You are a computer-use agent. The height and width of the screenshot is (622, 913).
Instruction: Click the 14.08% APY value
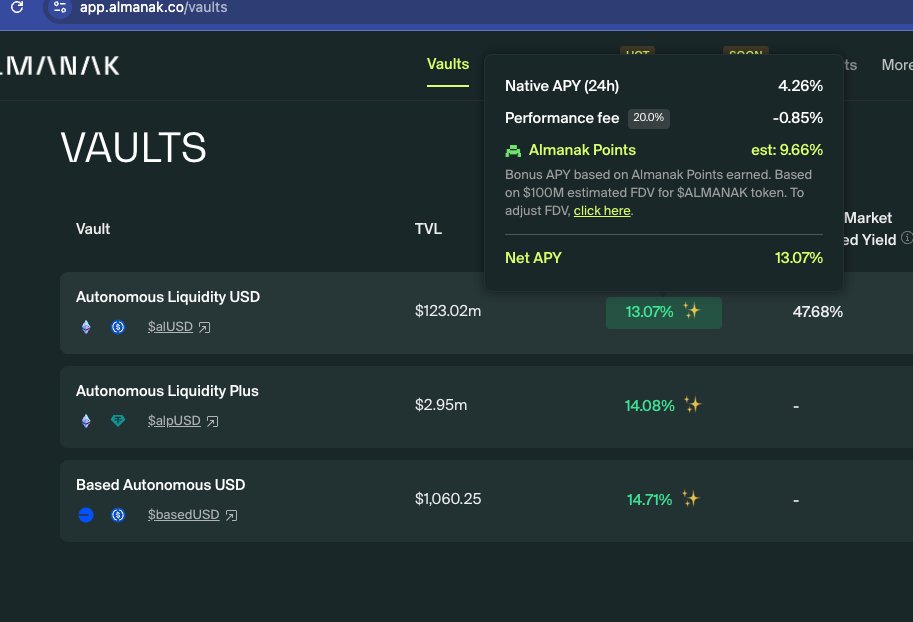pyautogui.click(x=649, y=406)
